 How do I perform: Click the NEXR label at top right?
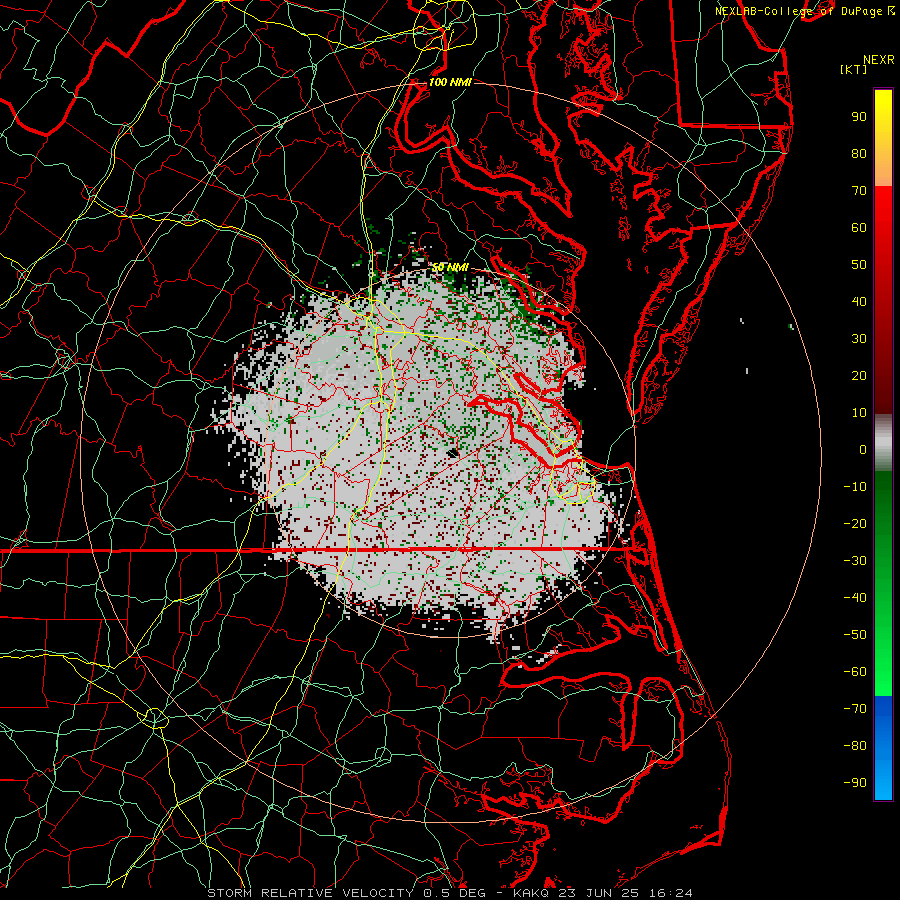point(879,60)
